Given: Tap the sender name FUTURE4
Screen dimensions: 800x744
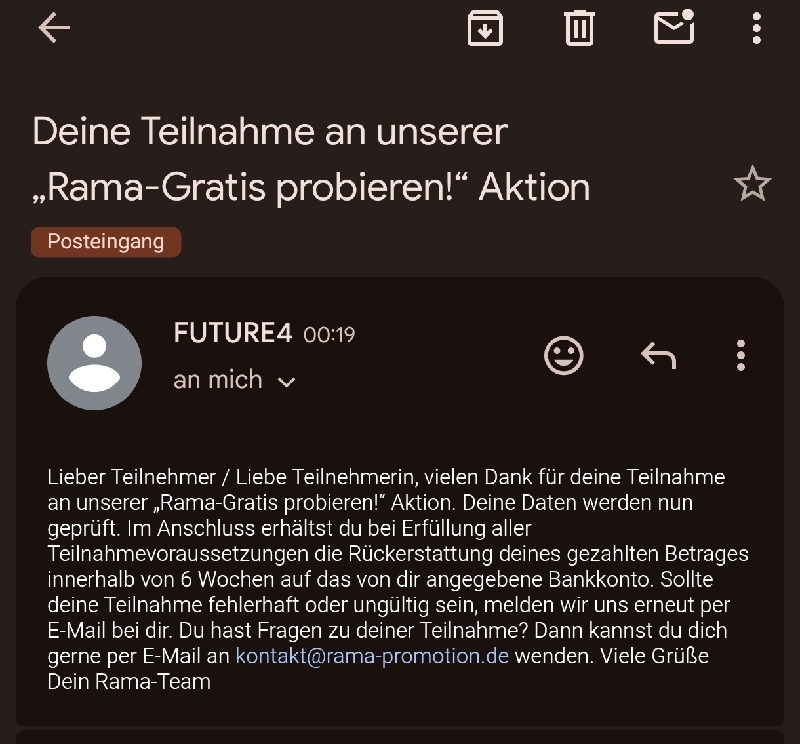Looking at the screenshot, I should [x=232, y=333].
